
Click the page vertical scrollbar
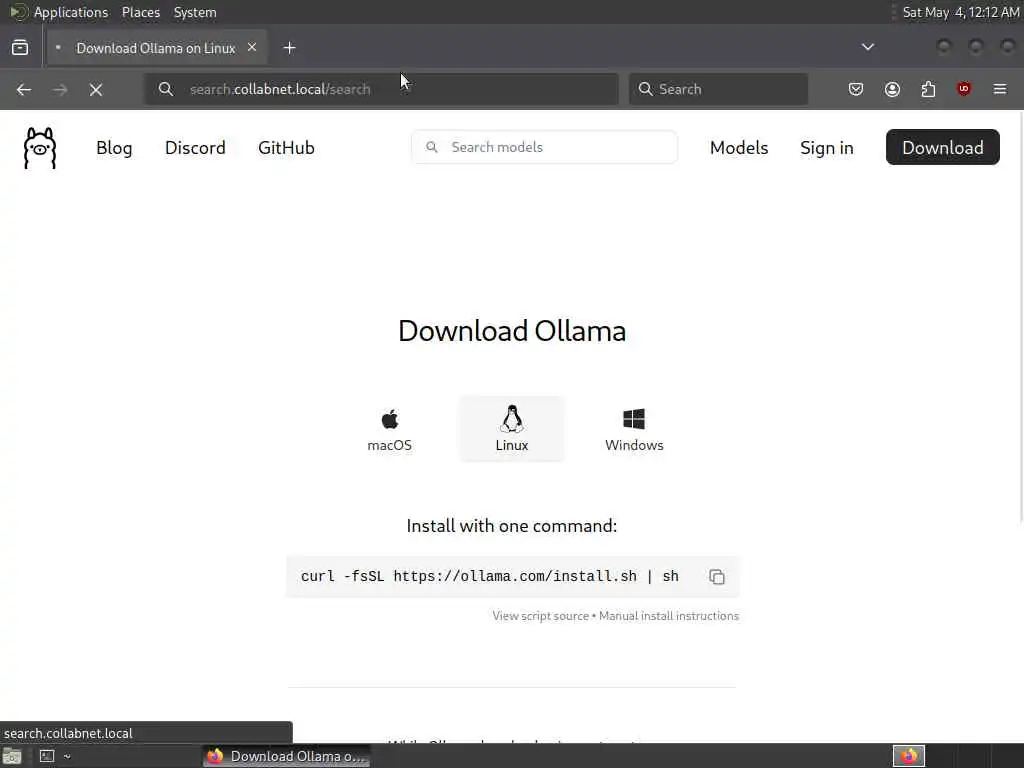[x=1020, y=317]
